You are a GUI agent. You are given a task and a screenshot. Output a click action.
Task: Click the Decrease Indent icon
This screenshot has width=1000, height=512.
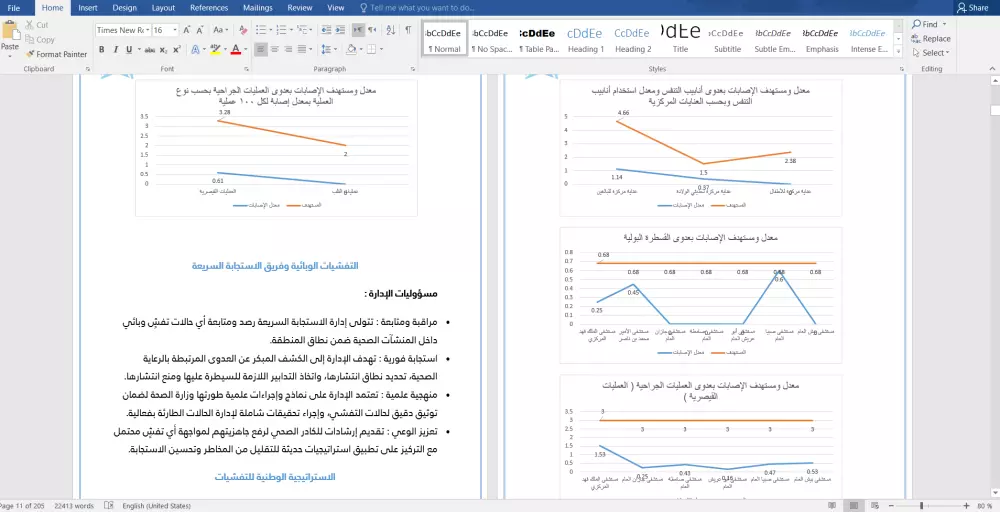point(326,30)
